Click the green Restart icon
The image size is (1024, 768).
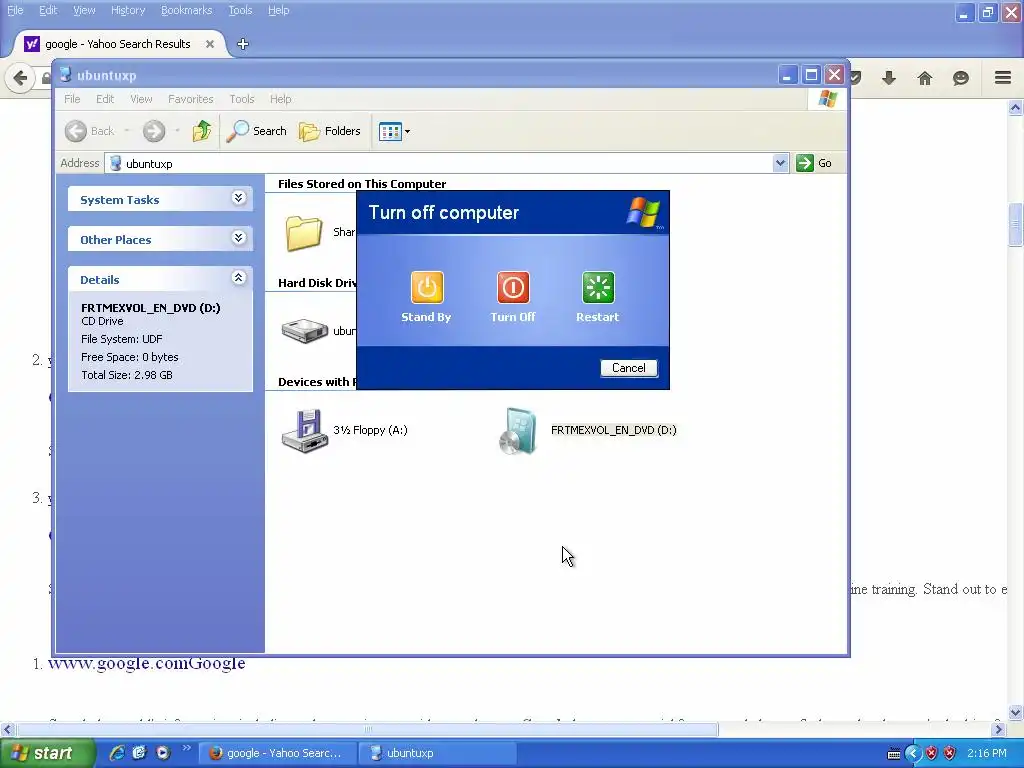[598, 288]
